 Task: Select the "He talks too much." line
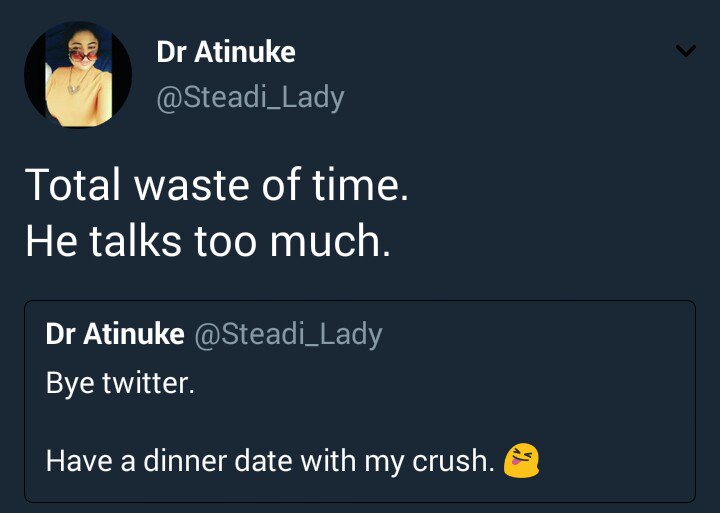(207, 242)
